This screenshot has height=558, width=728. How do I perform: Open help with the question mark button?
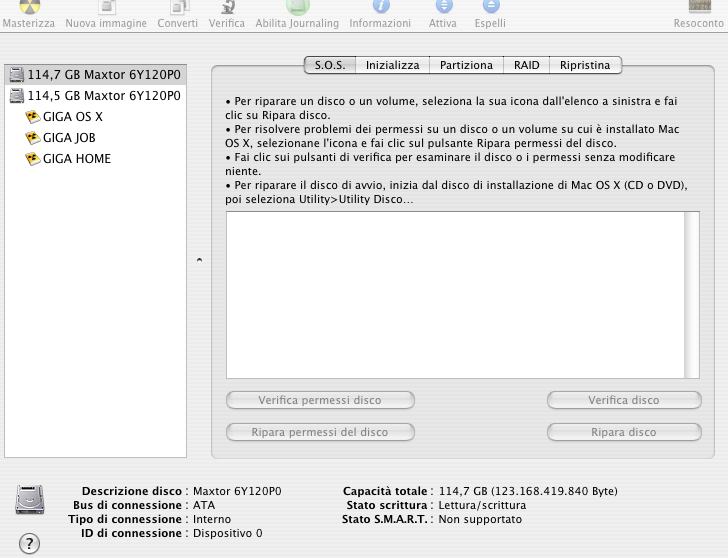pos(30,543)
